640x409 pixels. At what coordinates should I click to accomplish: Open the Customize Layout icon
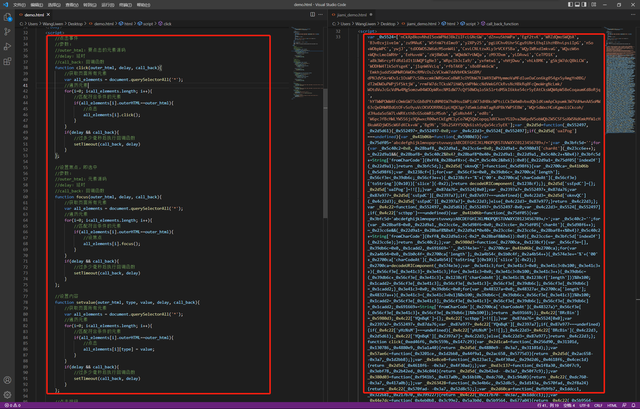point(593,4)
